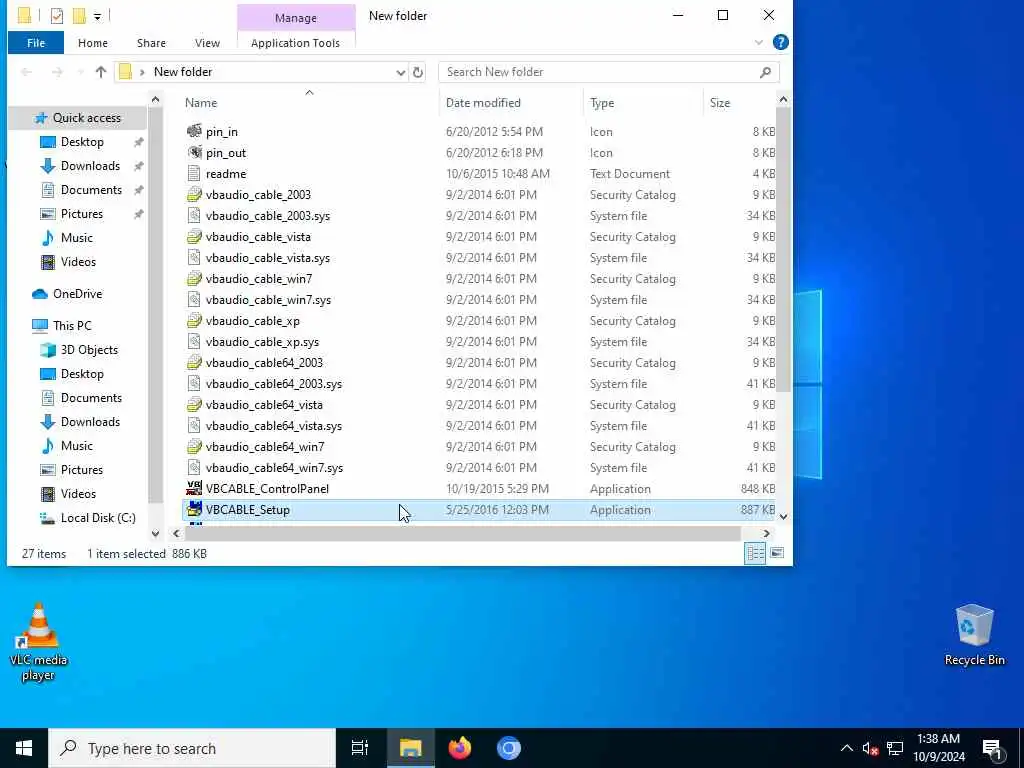Screen dimensions: 1024x768
Task: Select vbaudio_cable_2003 security catalog icon
Action: point(194,195)
